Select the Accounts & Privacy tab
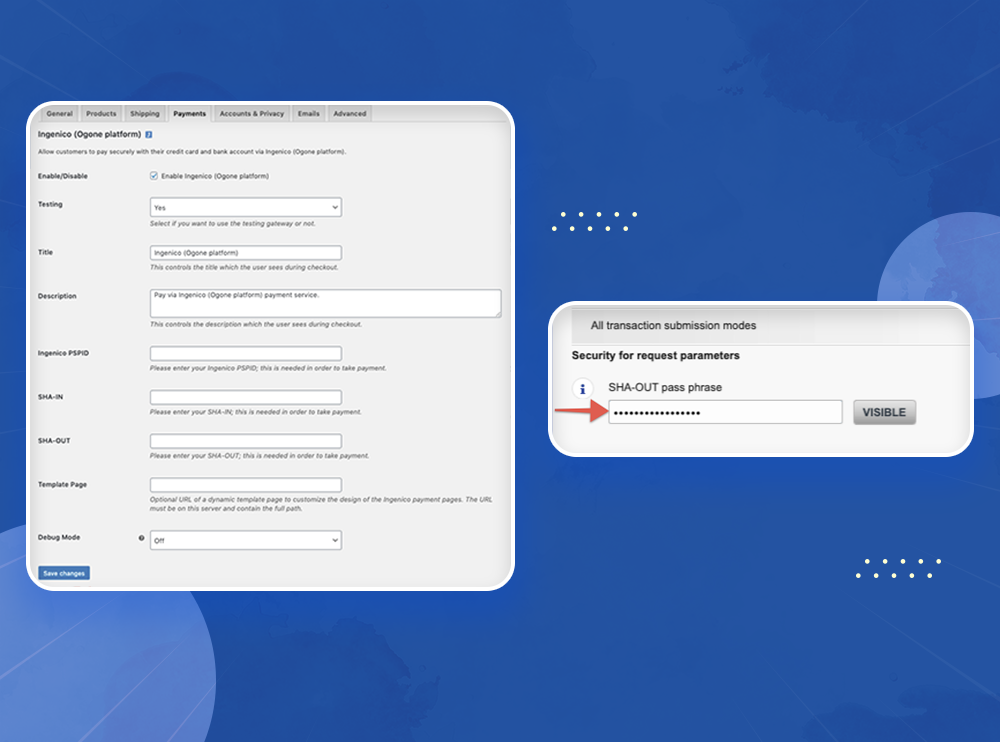 coord(252,114)
